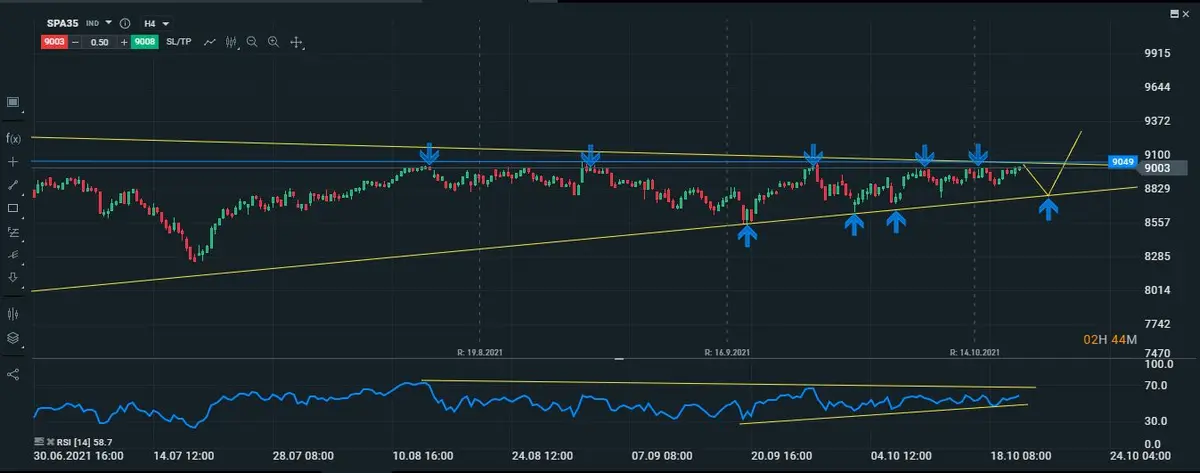Screen dimensions: 1200x473
Task: Open the layers icon in sidebar
Action: tap(13, 338)
